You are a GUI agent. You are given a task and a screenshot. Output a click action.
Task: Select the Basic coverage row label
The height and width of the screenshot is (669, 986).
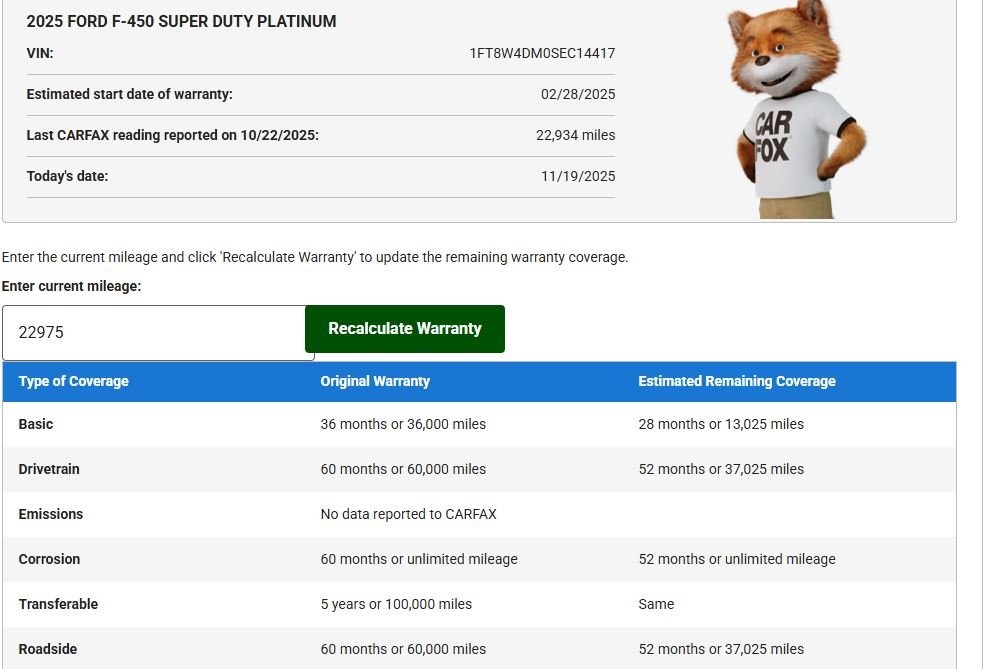(36, 424)
